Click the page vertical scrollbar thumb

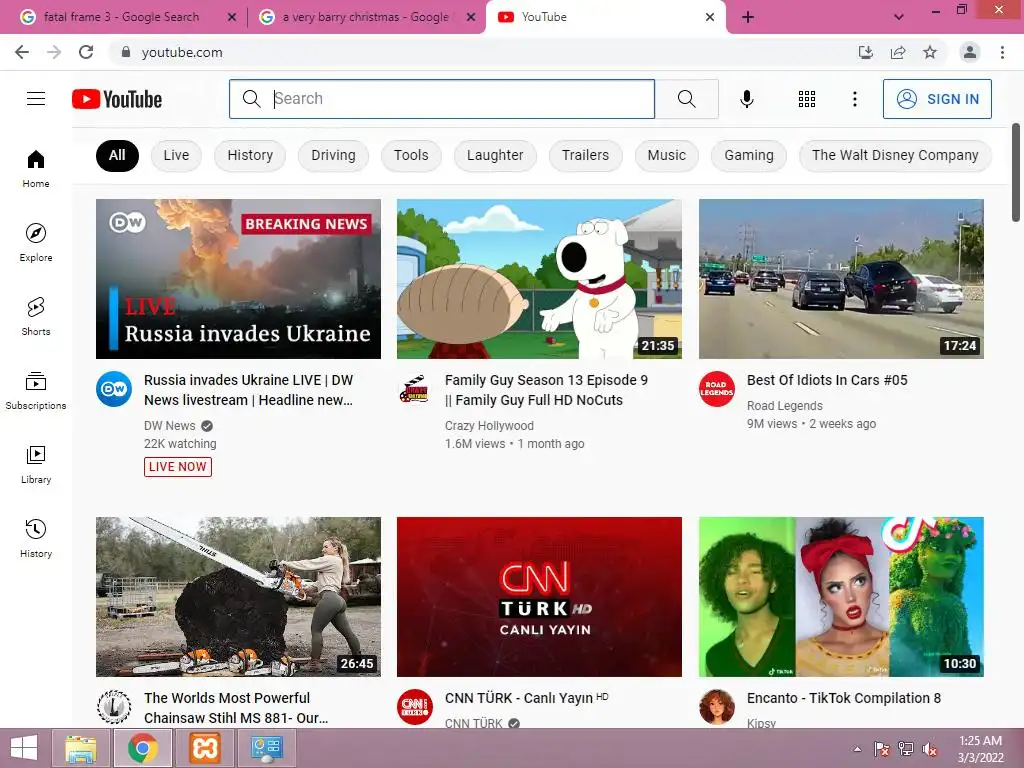coord(1016,172)
